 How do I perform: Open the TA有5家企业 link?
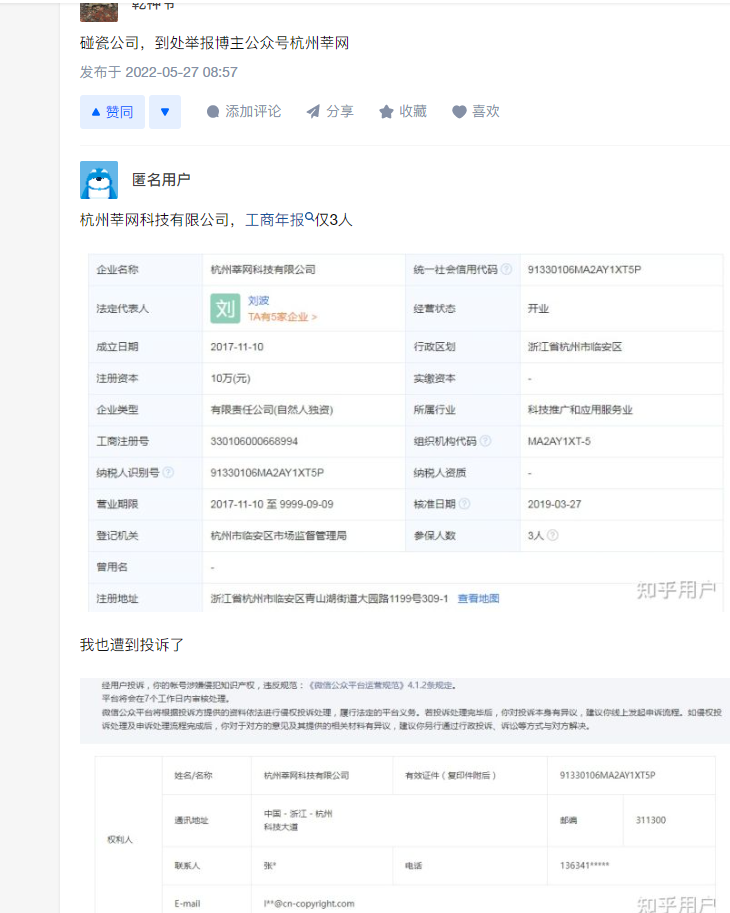click(282, 317)
